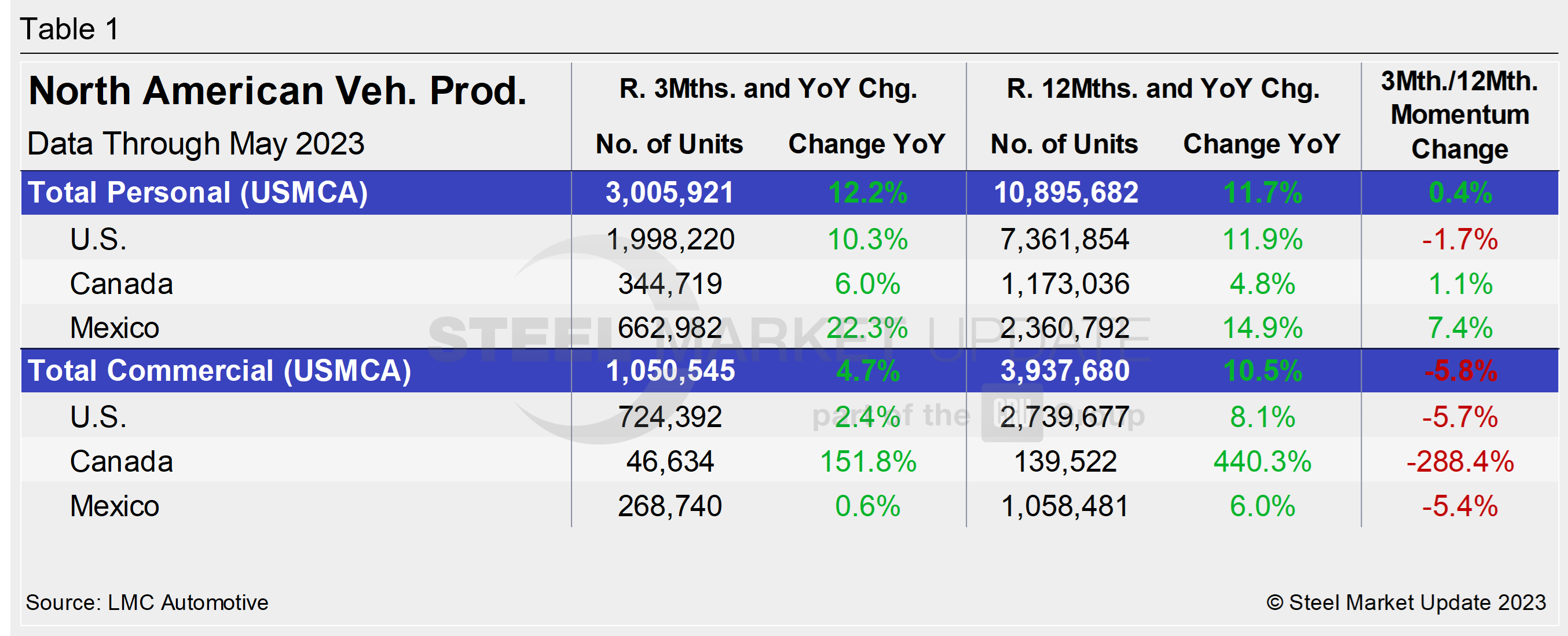Select the 3,005,921 units cell
The image size is (1568, 636).
(669, 192)
